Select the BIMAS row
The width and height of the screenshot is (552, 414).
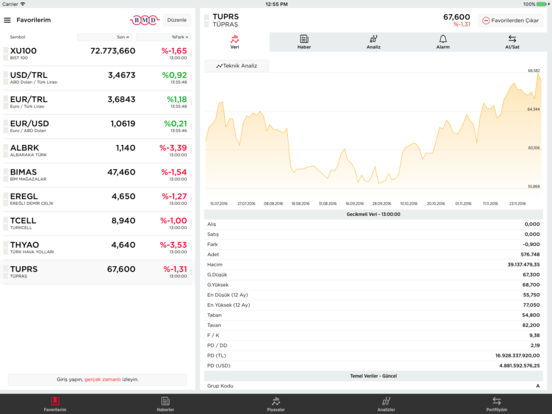point(98,175)
